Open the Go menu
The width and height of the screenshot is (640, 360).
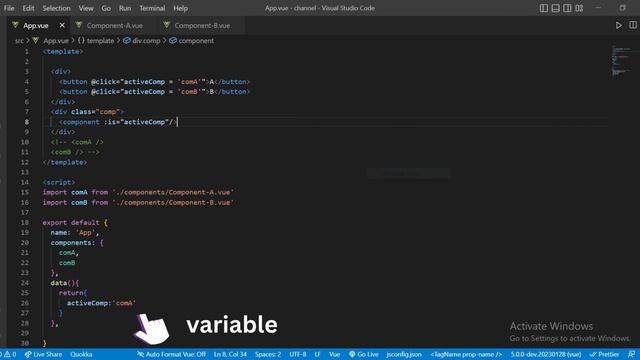[106, 8]
